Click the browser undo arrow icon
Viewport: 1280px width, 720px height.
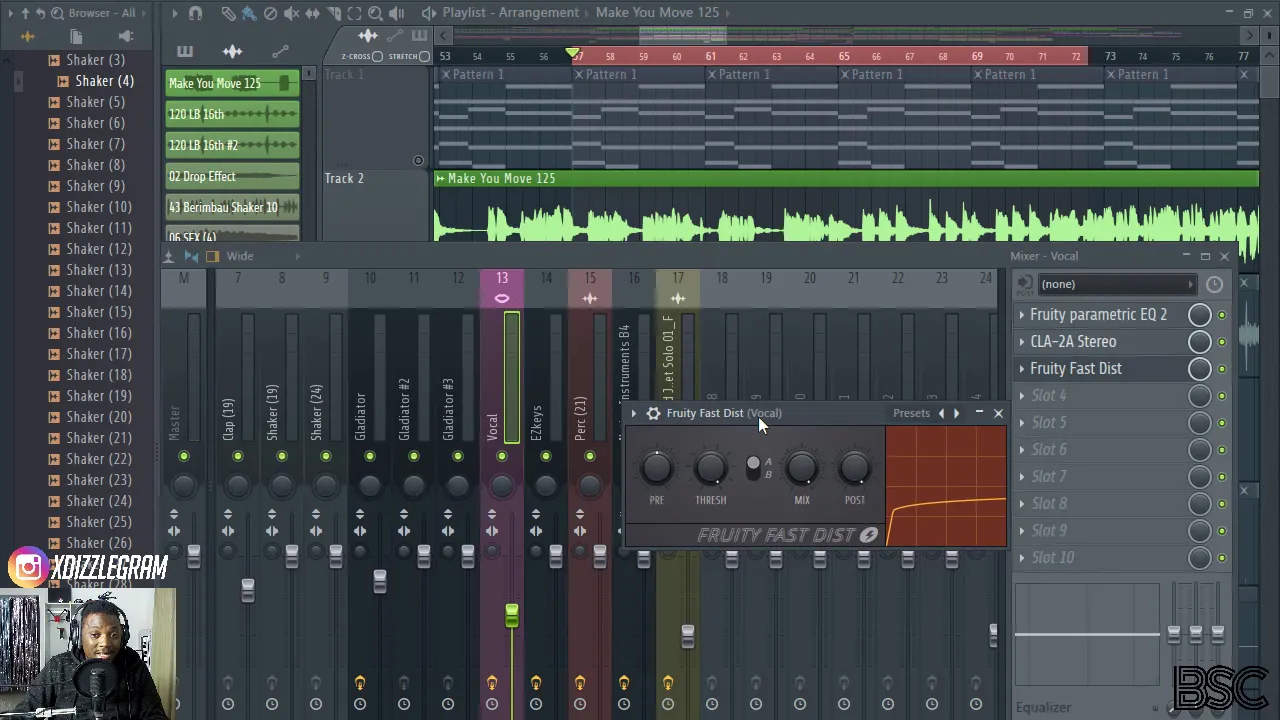tap(40, 13)
